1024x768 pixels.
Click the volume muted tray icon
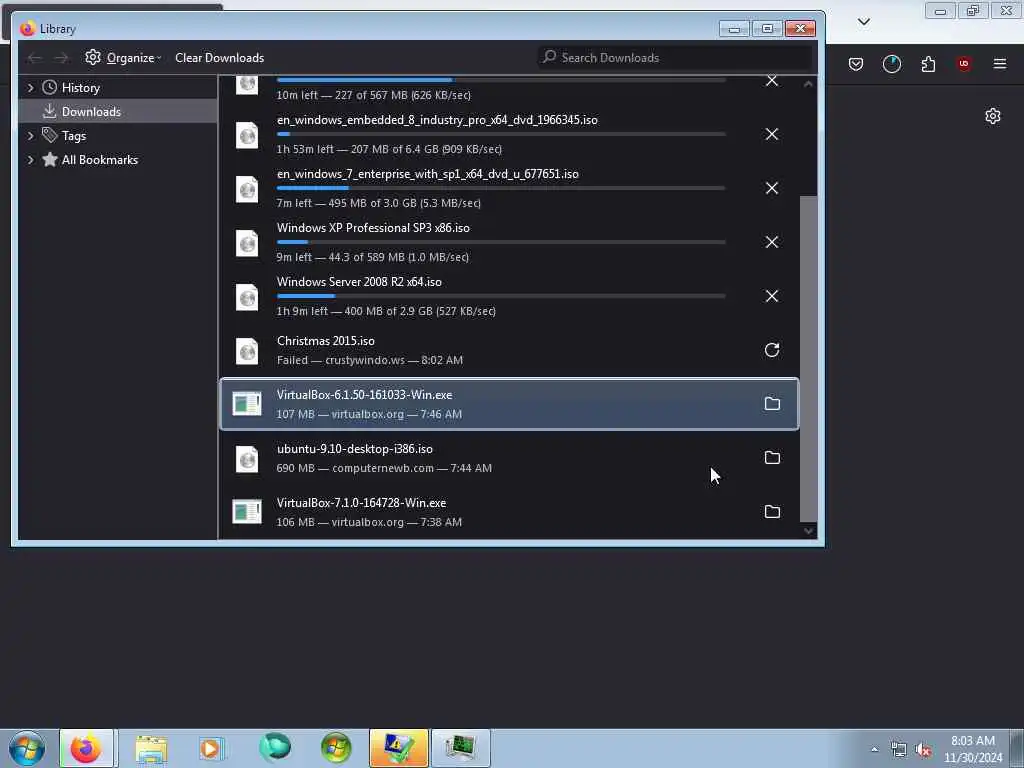[x=923, y=750]
